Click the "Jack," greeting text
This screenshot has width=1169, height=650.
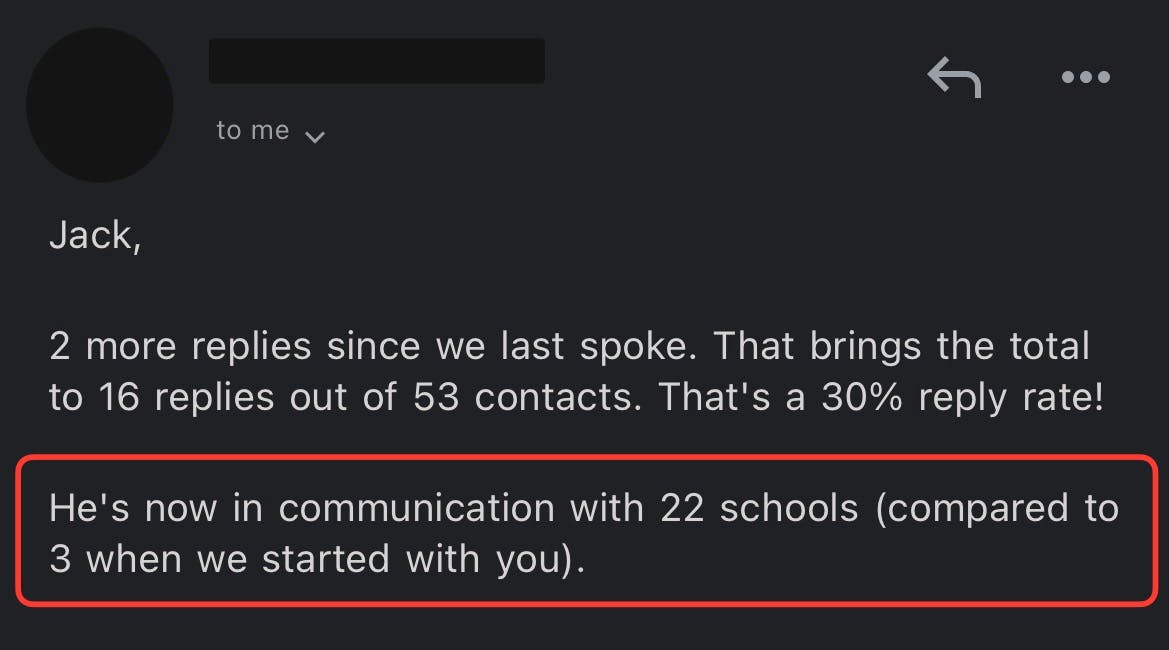point(94,235)
